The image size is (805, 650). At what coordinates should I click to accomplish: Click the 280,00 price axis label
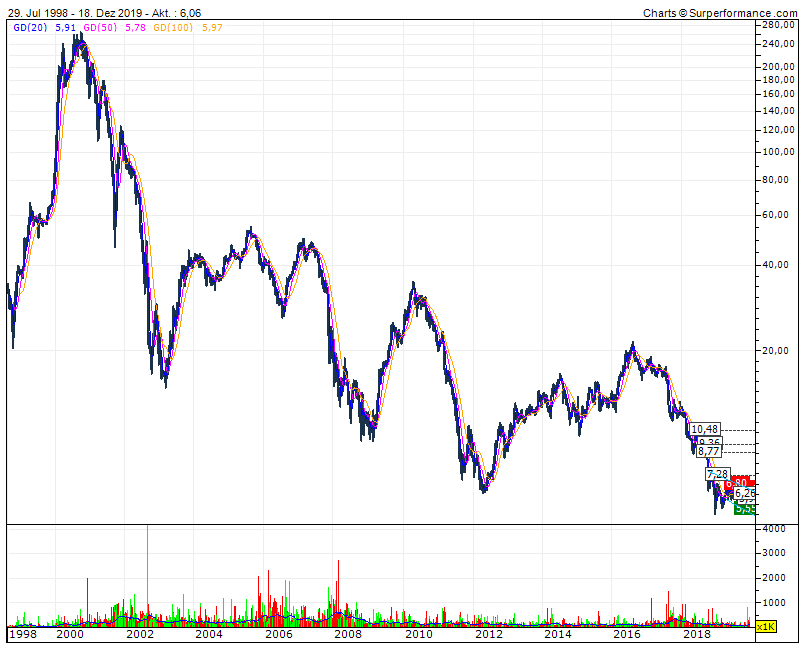[x=778, y=25]
